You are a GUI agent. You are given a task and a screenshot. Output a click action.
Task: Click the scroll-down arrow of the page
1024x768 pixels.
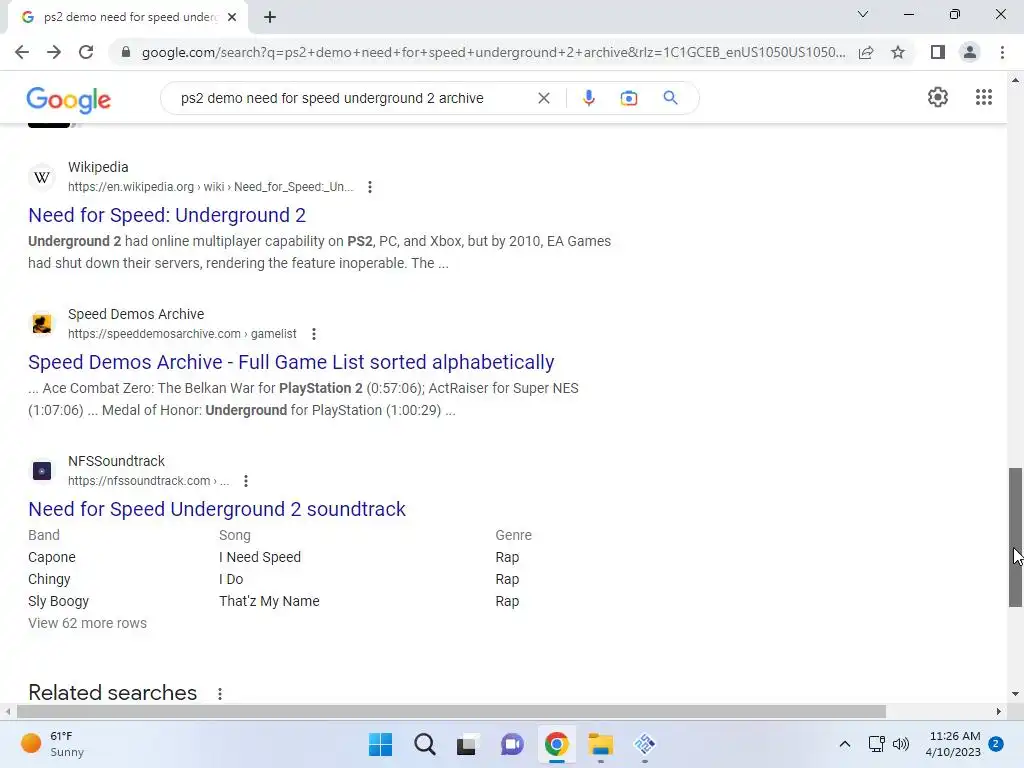coord(1015,694)
